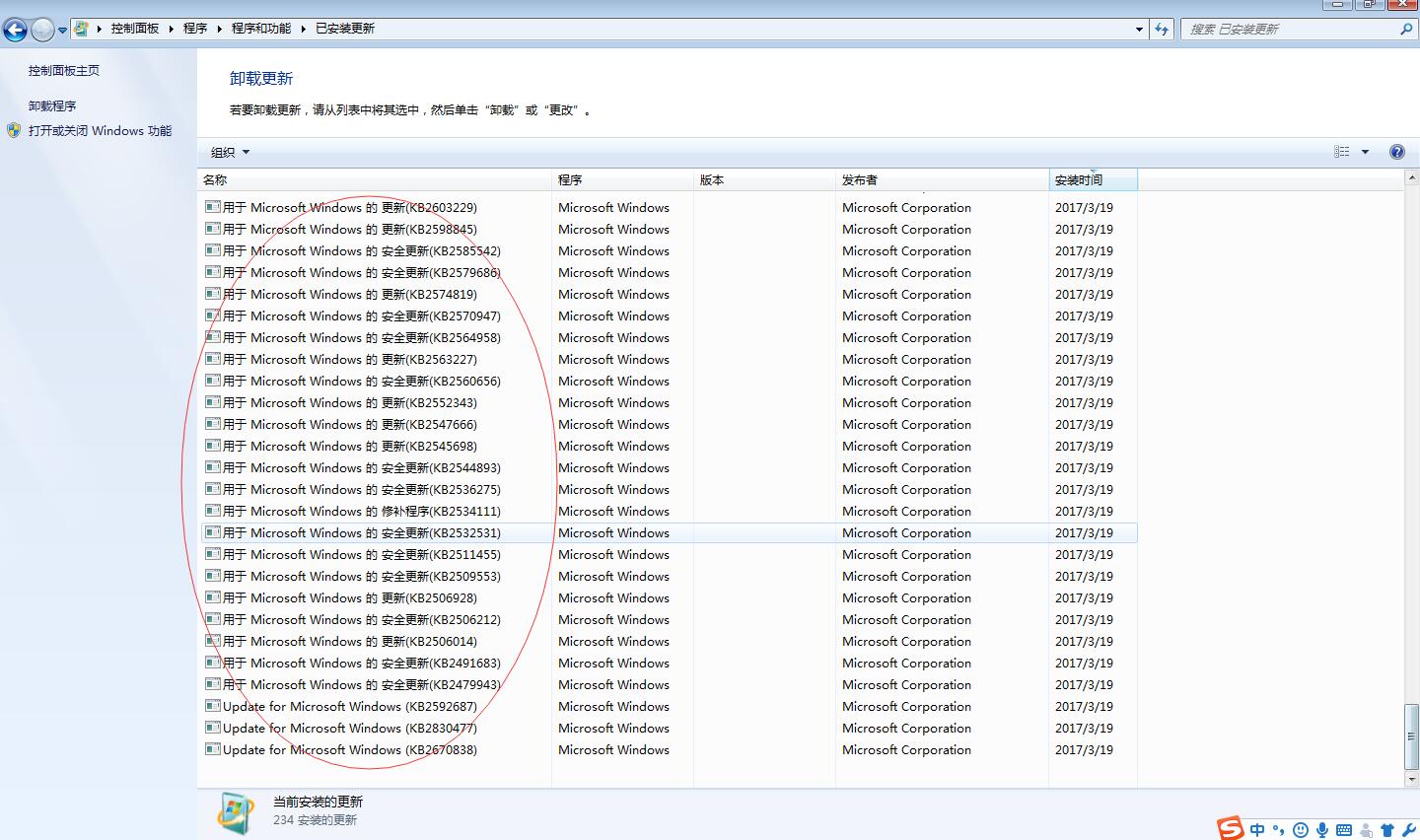This screenshot has height=840, width=1420.
Task: Expand the address bar history dropdown
Action: point(1140,30)
